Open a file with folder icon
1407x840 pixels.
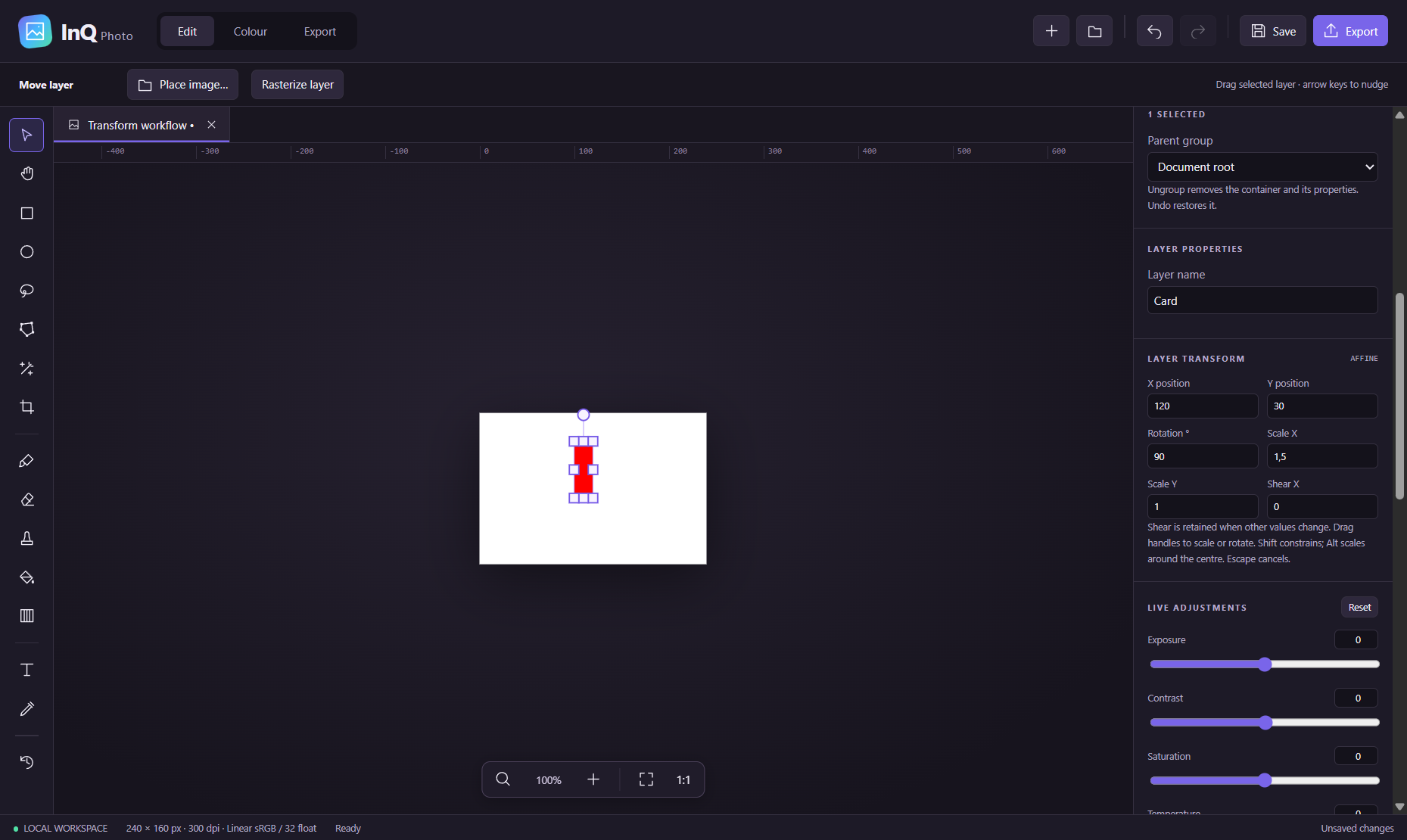coord(1094,31)
